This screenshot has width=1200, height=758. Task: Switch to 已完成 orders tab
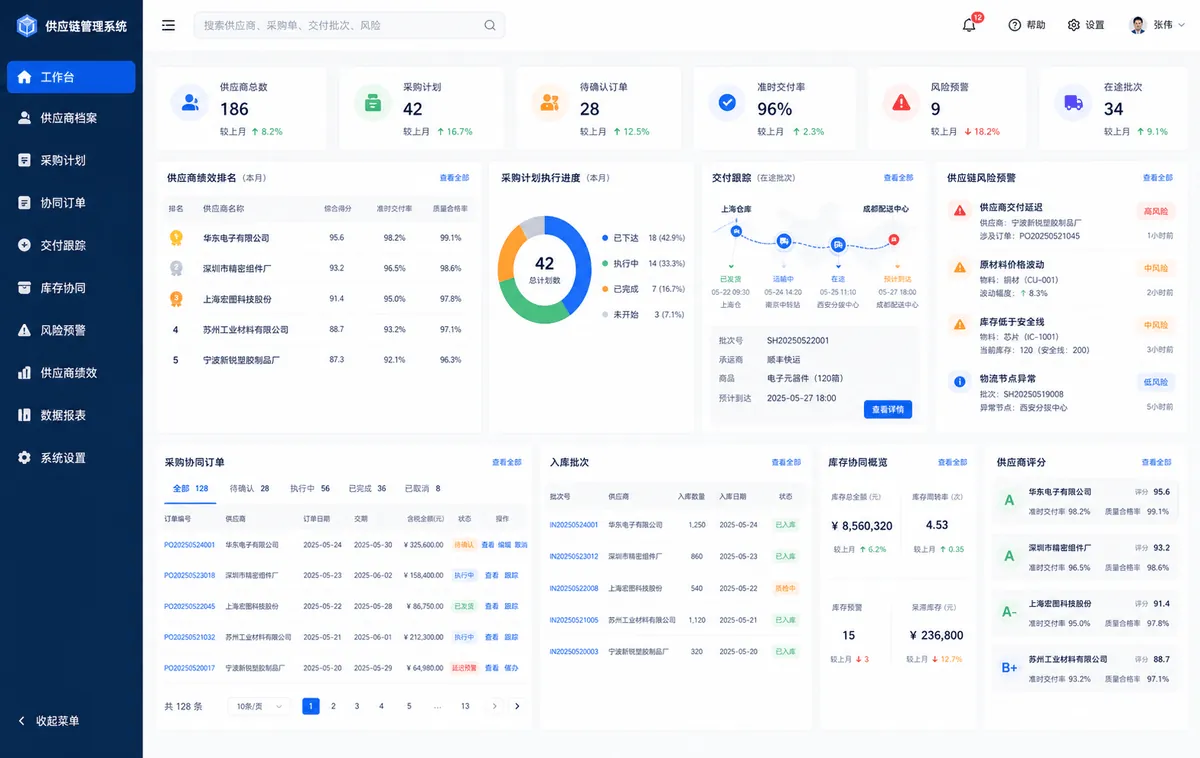pyautogui.click(x=367, y=488)
